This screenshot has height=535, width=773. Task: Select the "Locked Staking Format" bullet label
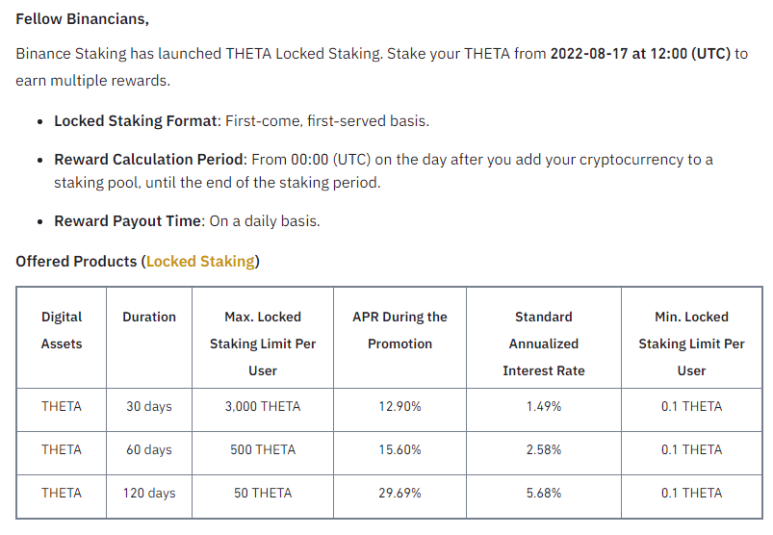pos(136,121)
